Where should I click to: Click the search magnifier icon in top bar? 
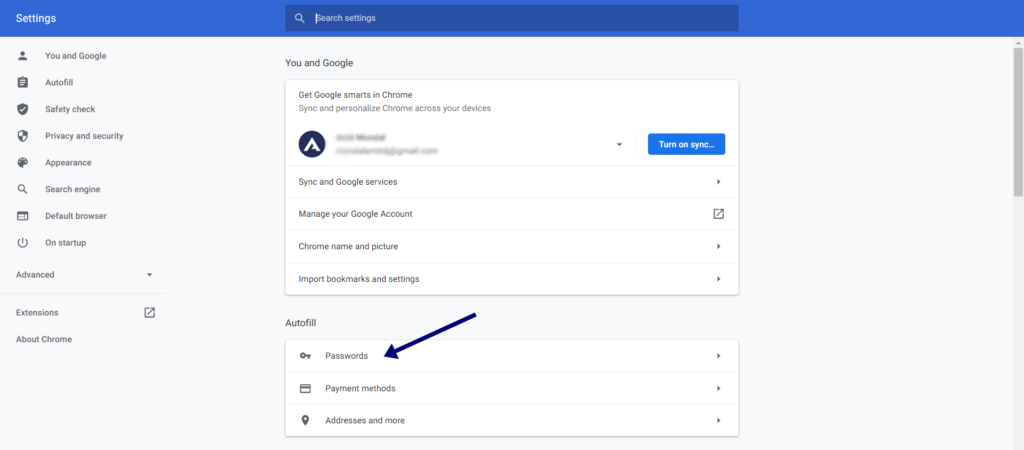pos(300,18)
